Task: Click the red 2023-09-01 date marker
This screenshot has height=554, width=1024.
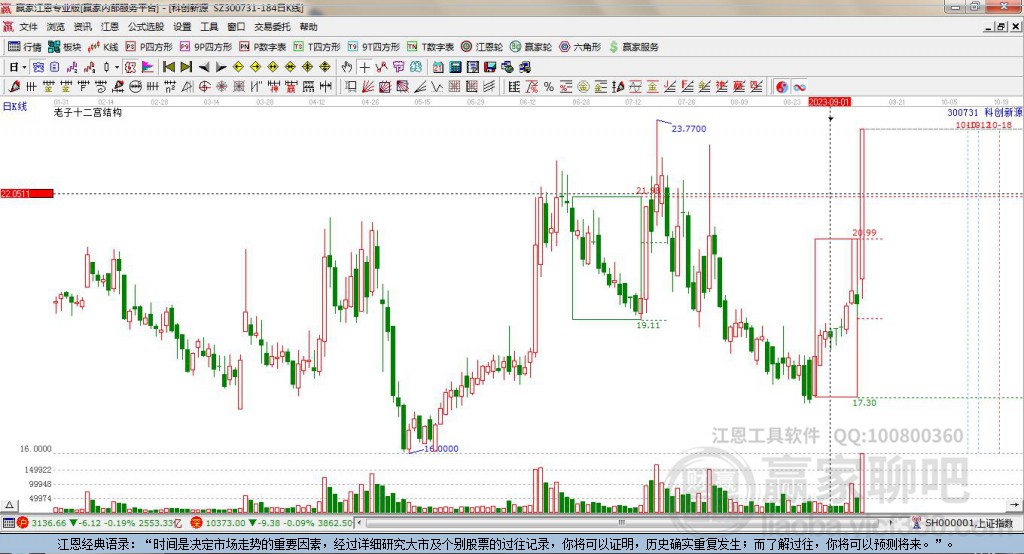Action: (x=829, y=102)
